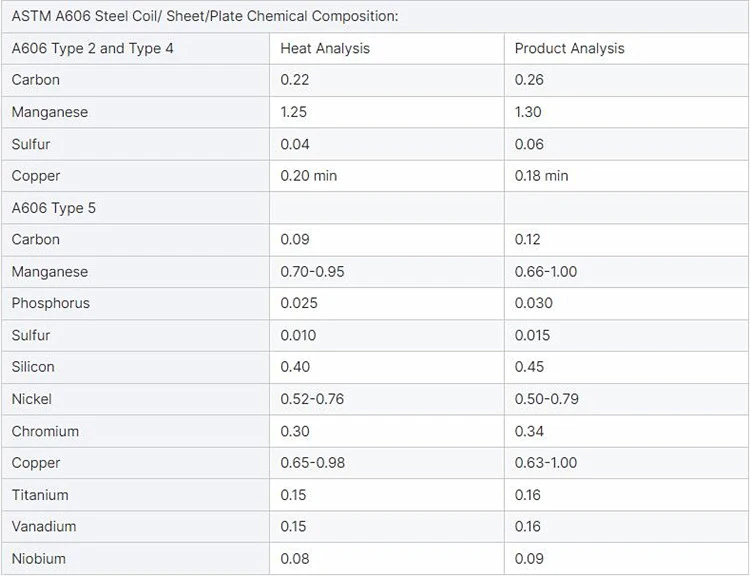
Task: Click the Titanium heat value '0.15'
Action: (293, 495)
